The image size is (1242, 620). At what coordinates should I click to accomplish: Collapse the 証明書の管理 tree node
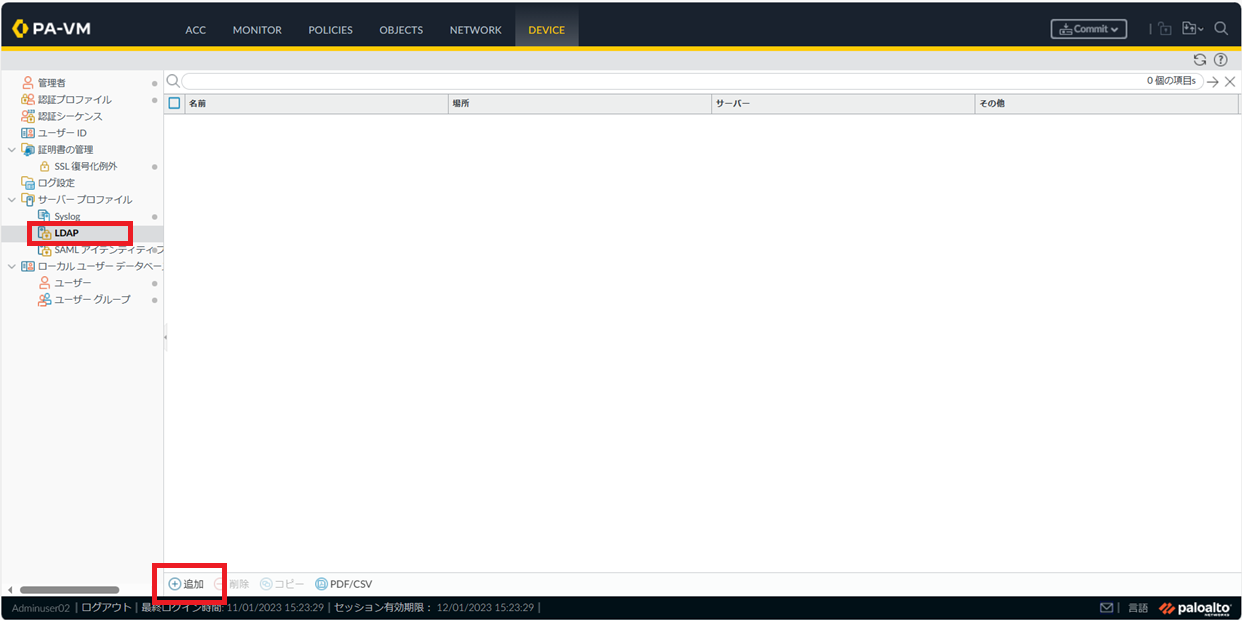pyautogui.click(x=12, y=149)
